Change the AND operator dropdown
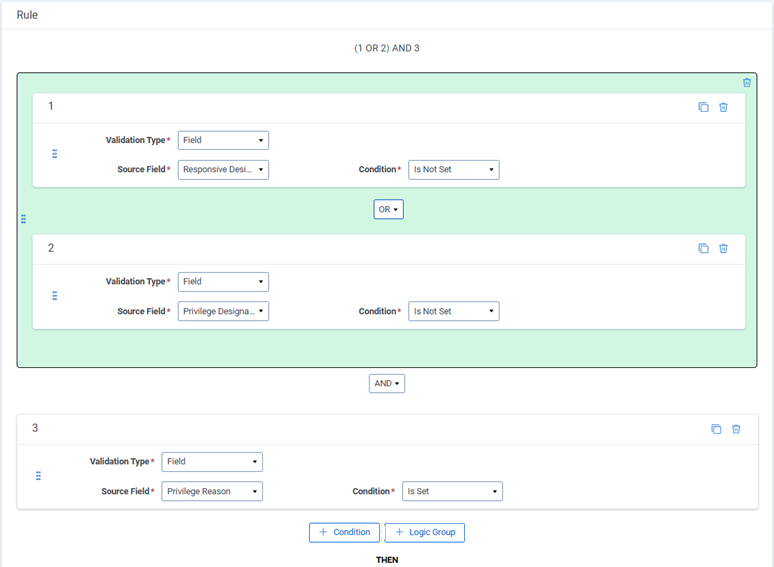The height and width of the screenshot is (567, 774). tap(387, 383)
